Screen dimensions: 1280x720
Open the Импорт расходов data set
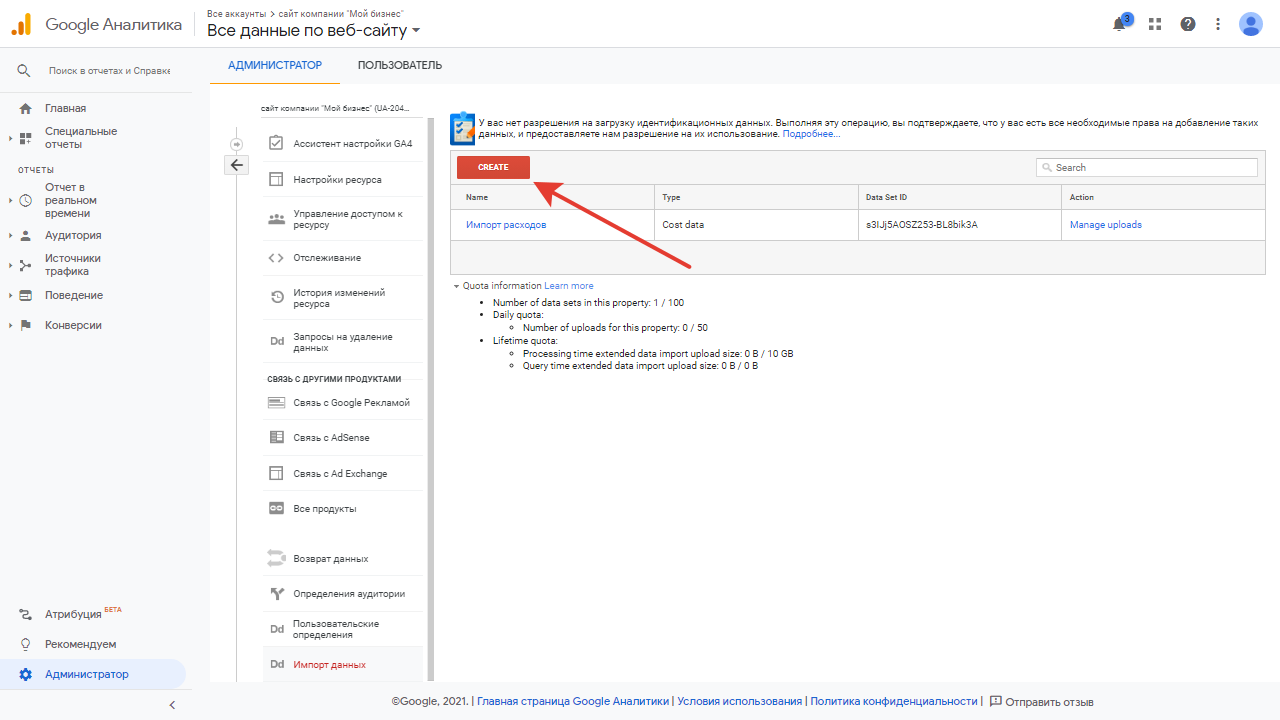[x=506, y=225]
